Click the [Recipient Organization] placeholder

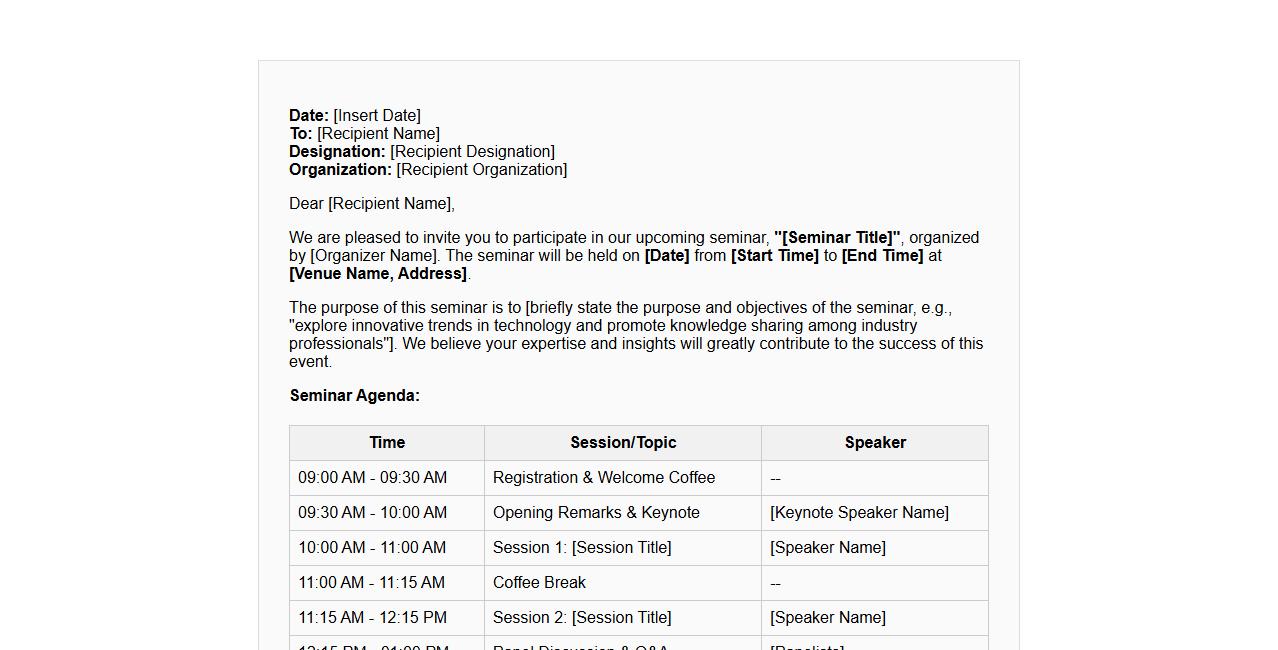(481, 170)
